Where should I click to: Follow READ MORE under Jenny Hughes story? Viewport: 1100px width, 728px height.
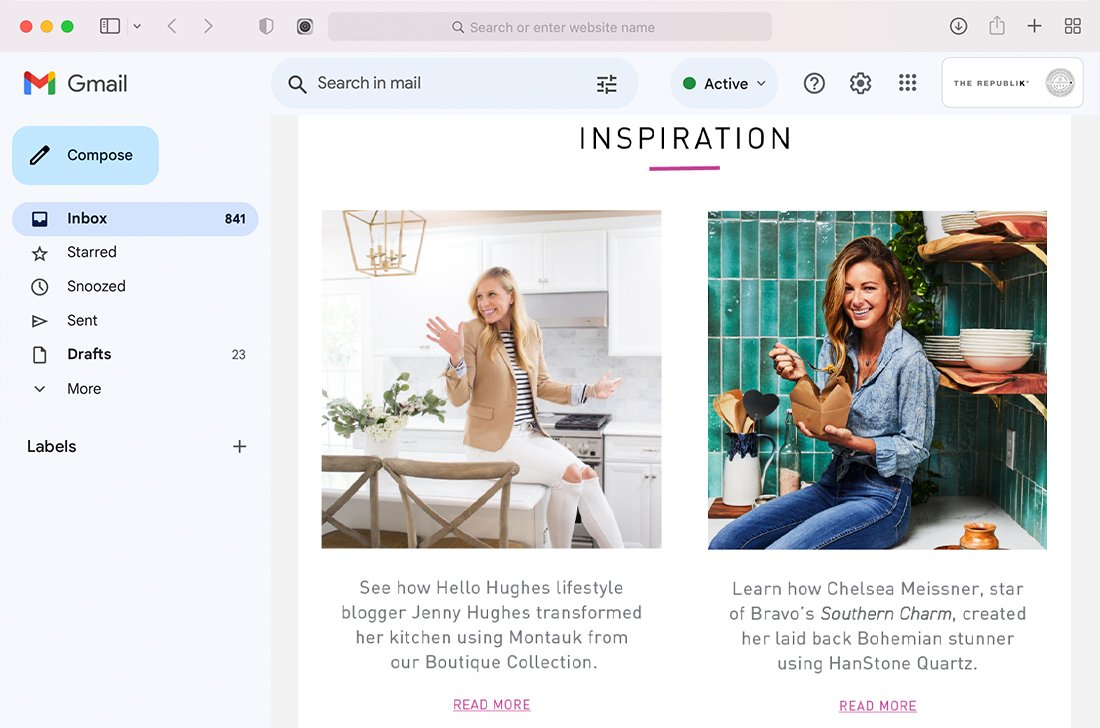pyautogui.click(x=492, y=705)
